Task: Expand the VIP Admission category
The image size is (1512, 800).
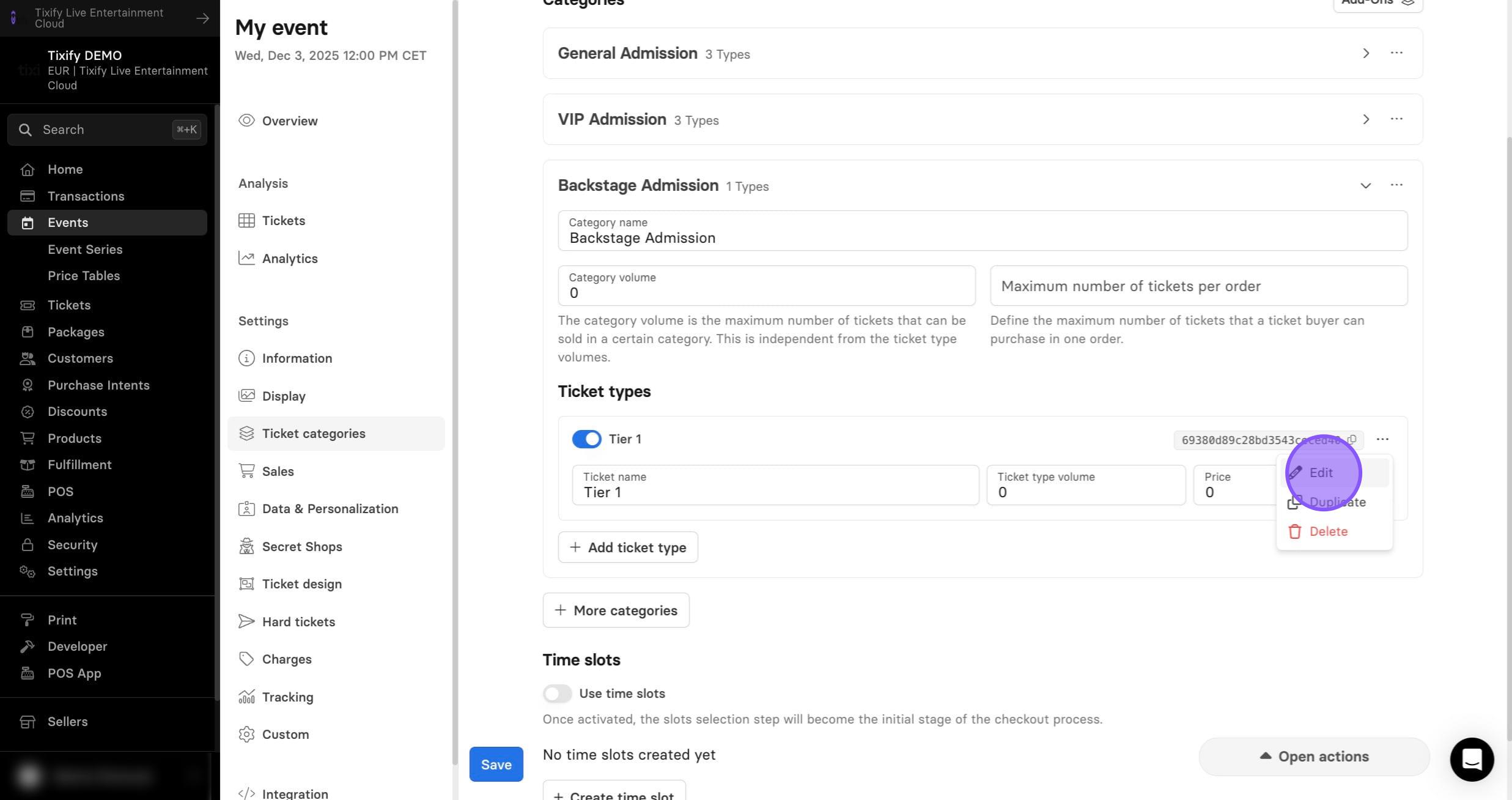Action: 1365,119
